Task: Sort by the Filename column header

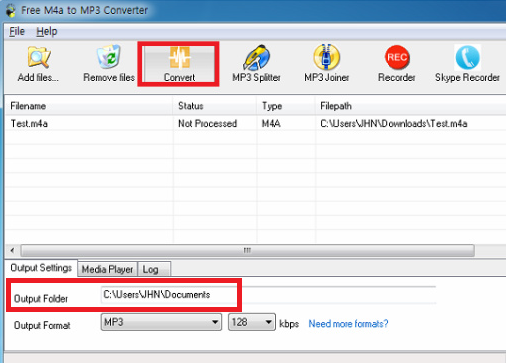Action: click(x=89, y=106)
